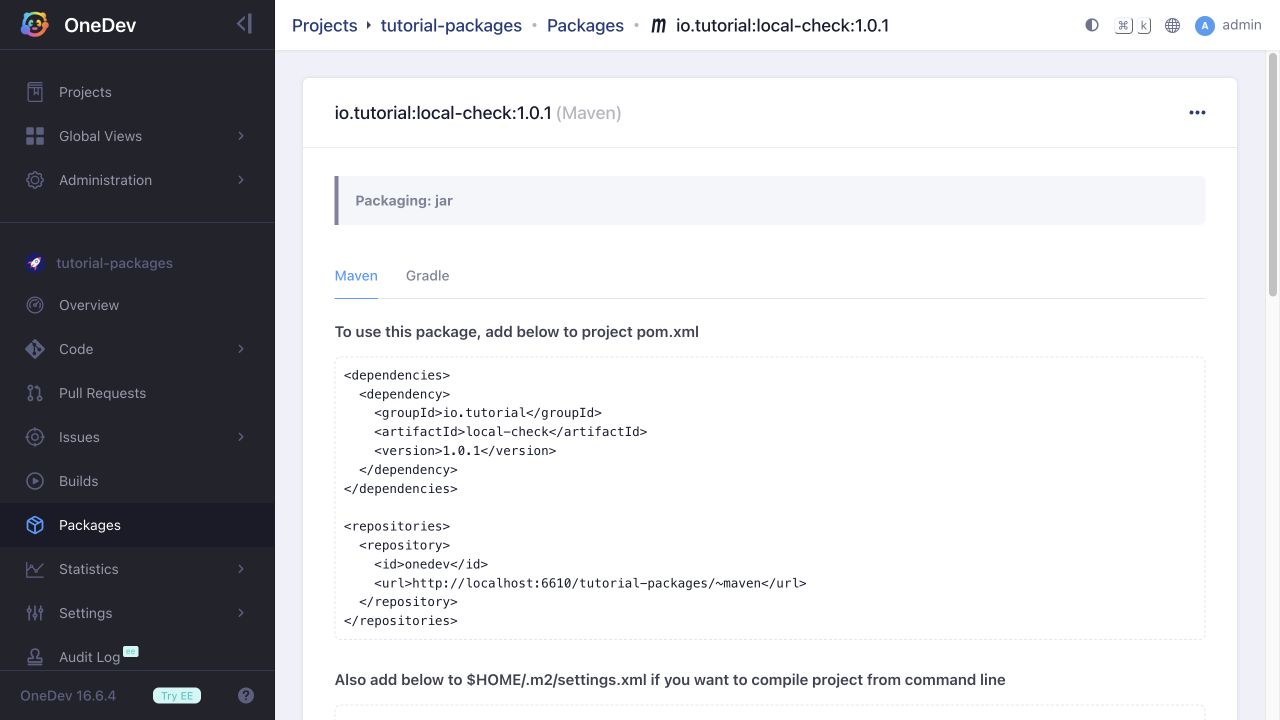The height and width of the screenshot is (720, 1280).
Task: Click the 'add below to project pom.xml' heading
Action: click(516, 332)
